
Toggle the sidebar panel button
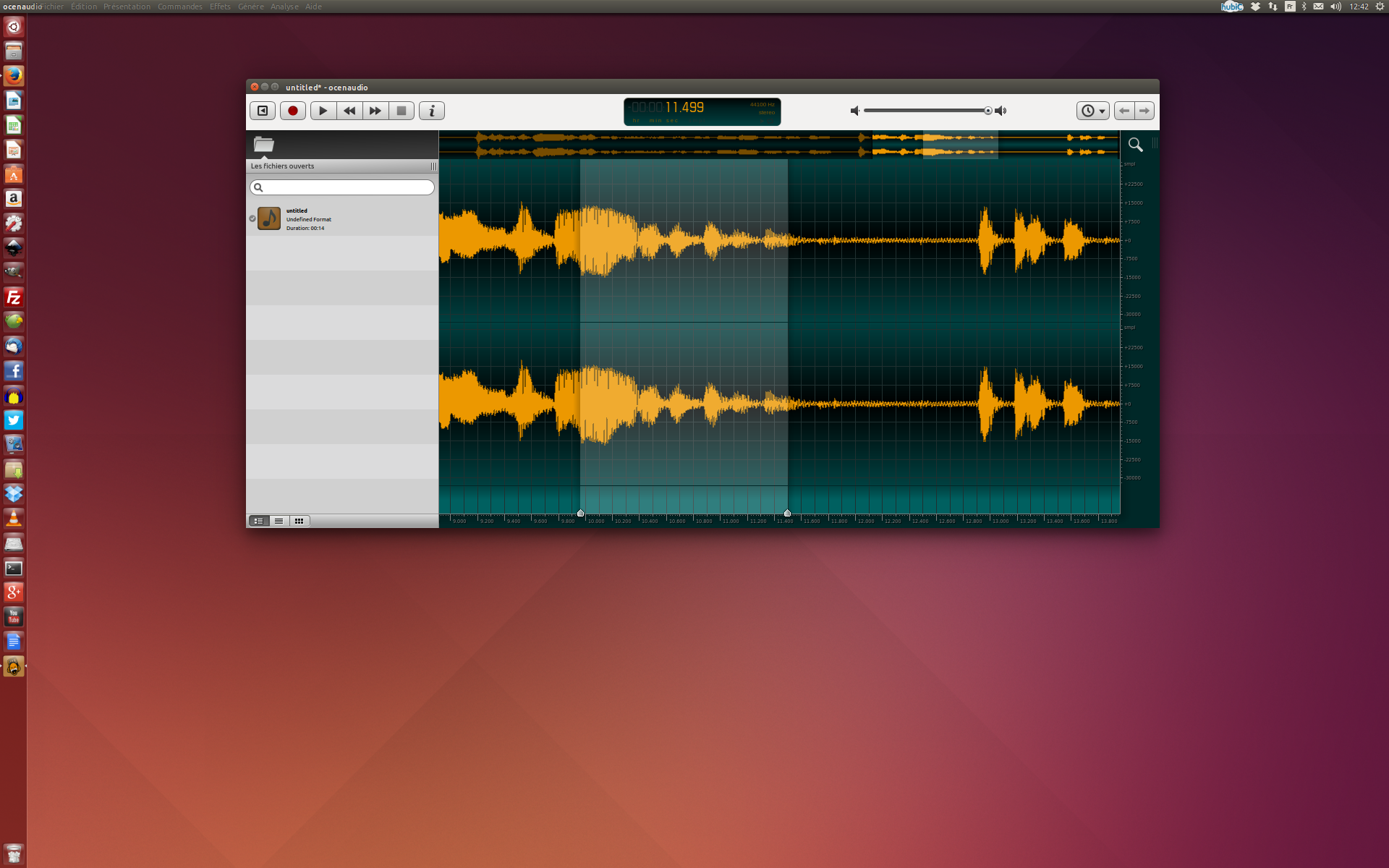(x=263, y=111)
